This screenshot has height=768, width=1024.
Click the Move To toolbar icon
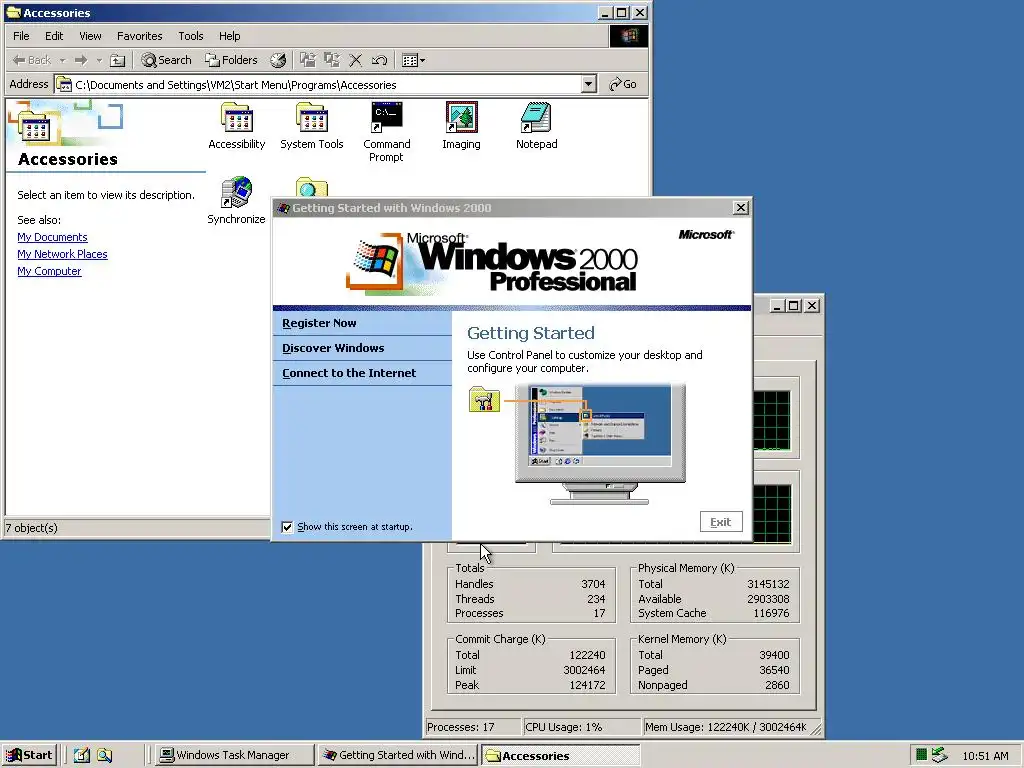pos(308,60)
